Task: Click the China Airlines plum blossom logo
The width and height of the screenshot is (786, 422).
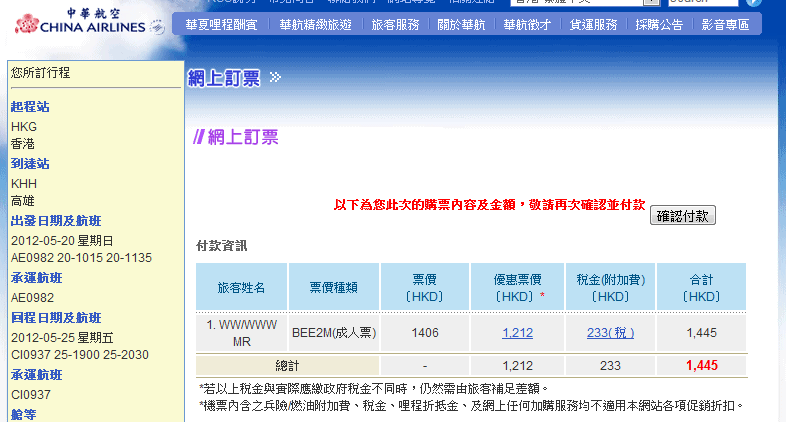Action: coord(27,24)
